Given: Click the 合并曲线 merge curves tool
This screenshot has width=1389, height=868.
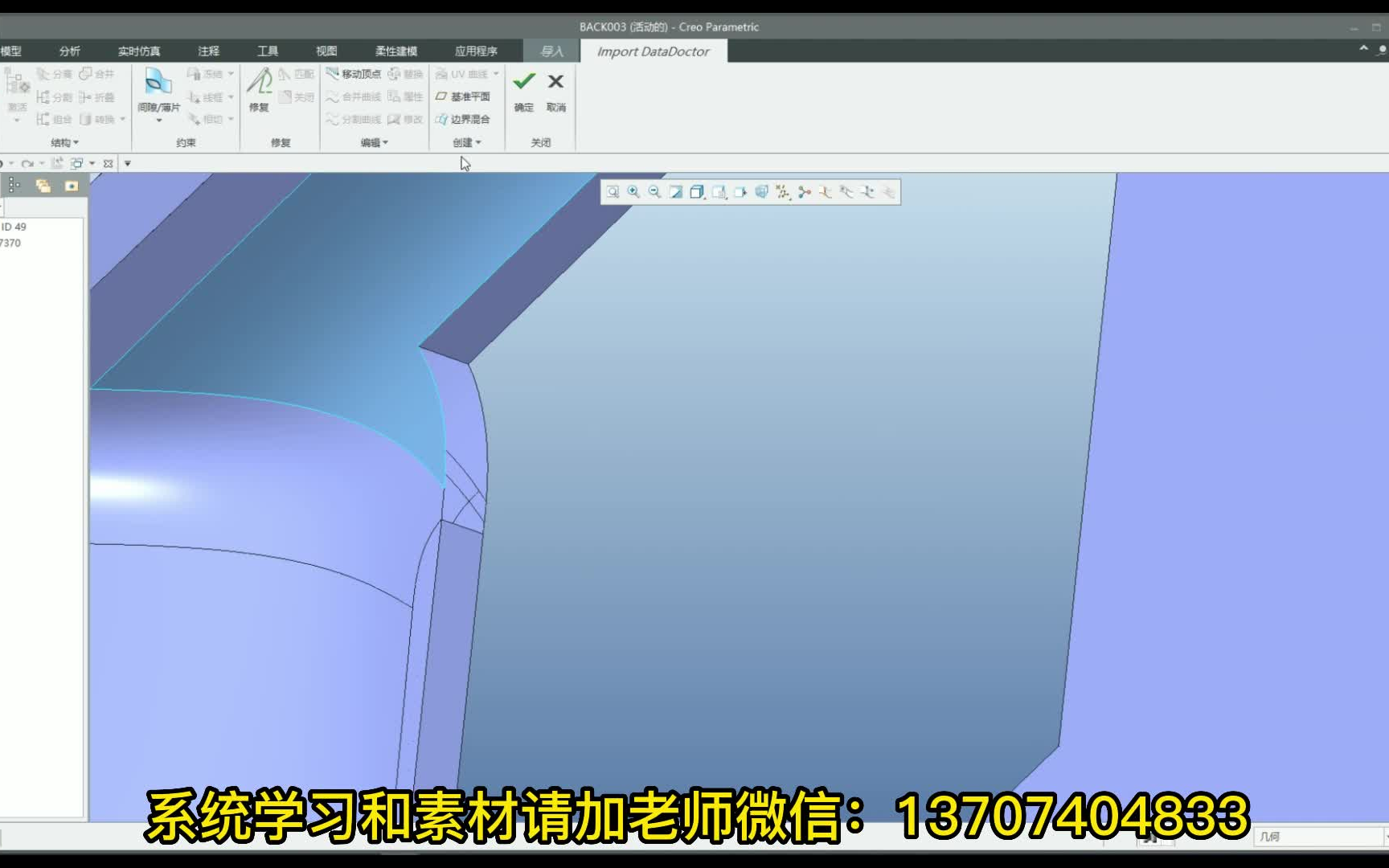Looking at the screenshot, I should (354, 96).
